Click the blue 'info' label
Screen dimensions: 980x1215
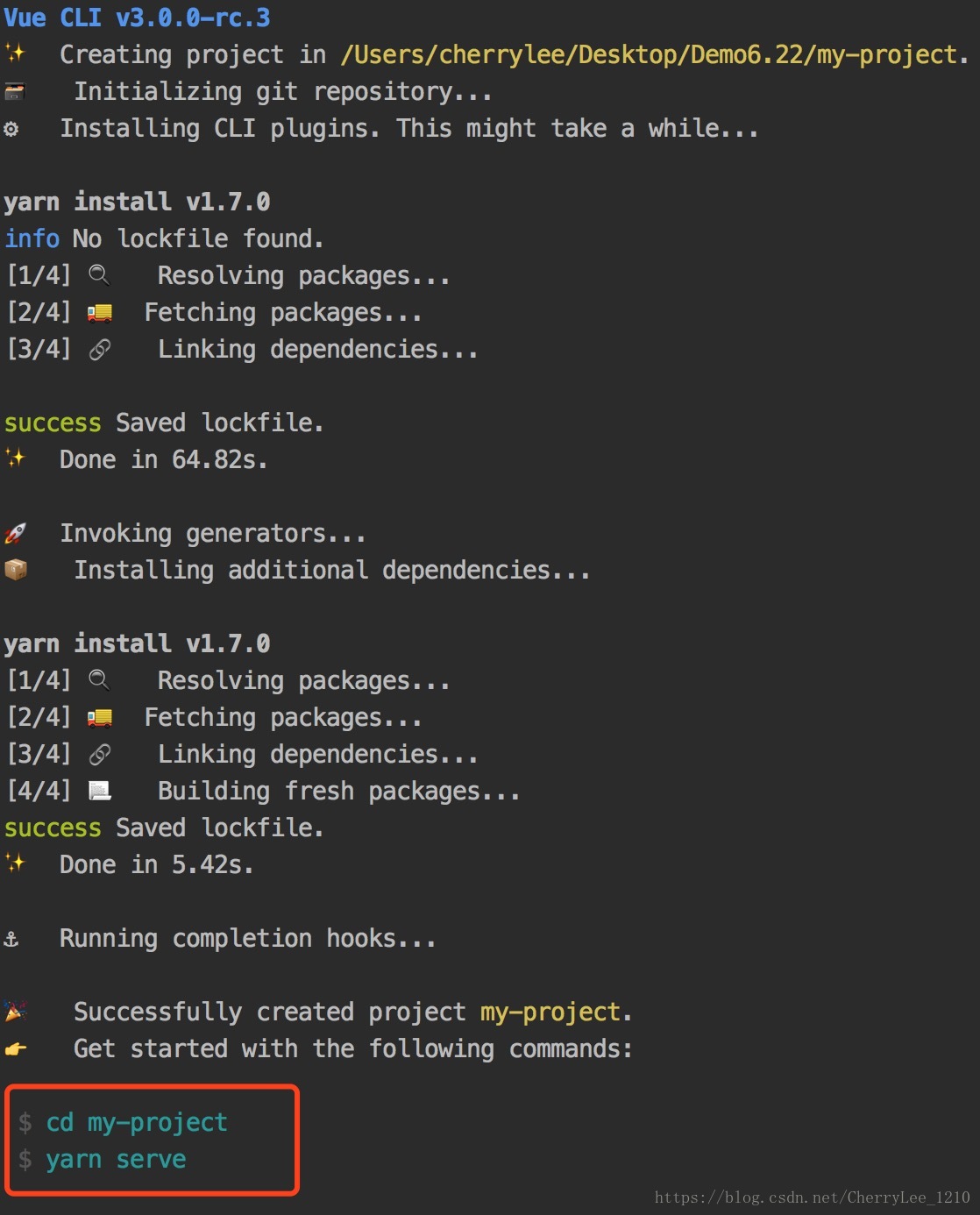32,238
